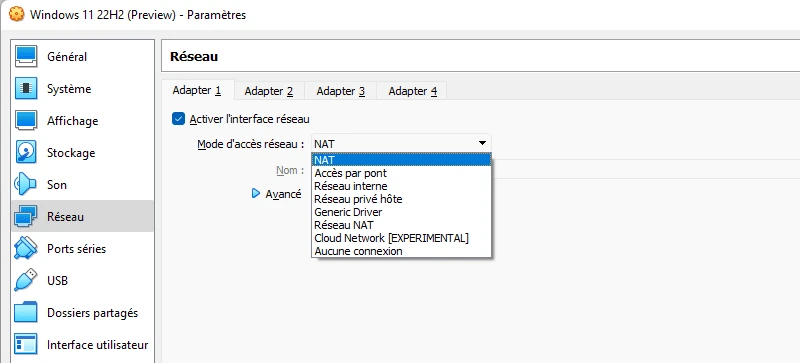
Task: Click the Général monitor icon
Action: pos(26,57)
